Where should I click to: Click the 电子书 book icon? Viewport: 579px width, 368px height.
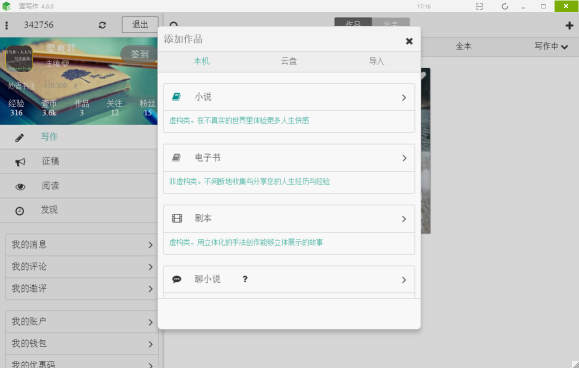(x=177, y=158)
